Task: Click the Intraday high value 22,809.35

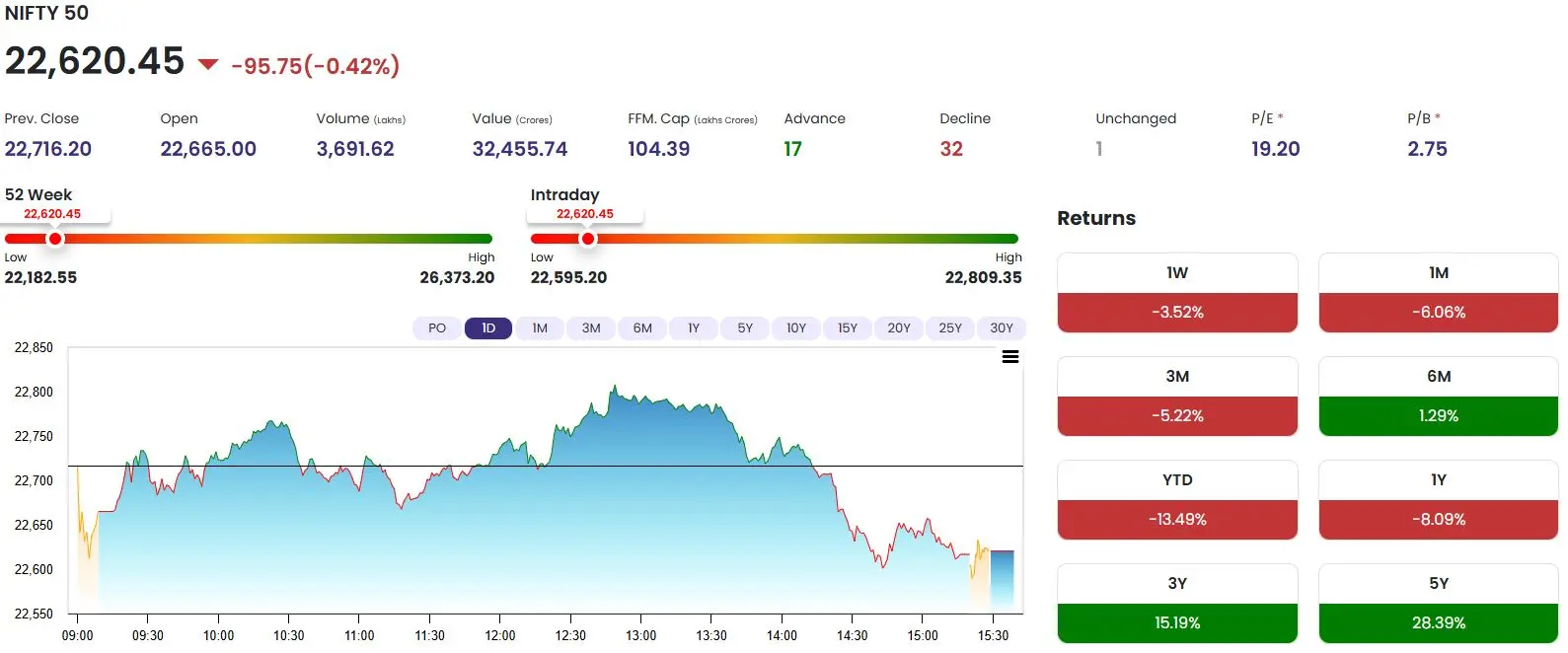Action: pyautogui.click(x=984, y=278)
